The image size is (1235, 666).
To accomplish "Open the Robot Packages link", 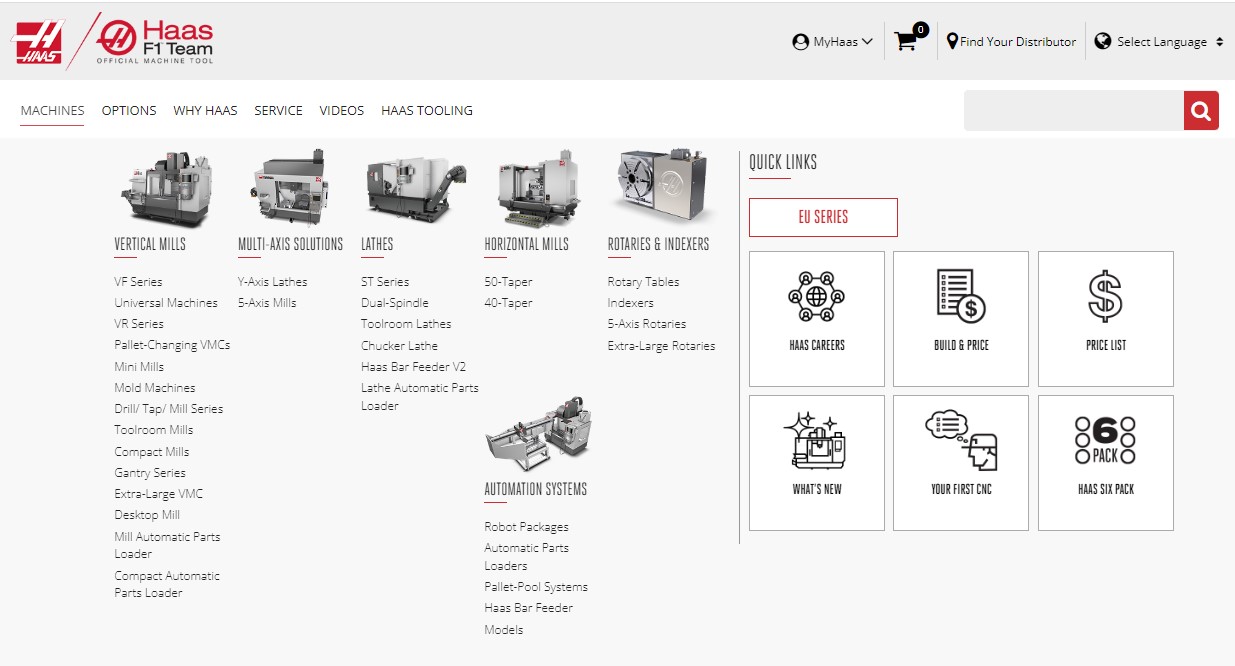I will point(526,527).
